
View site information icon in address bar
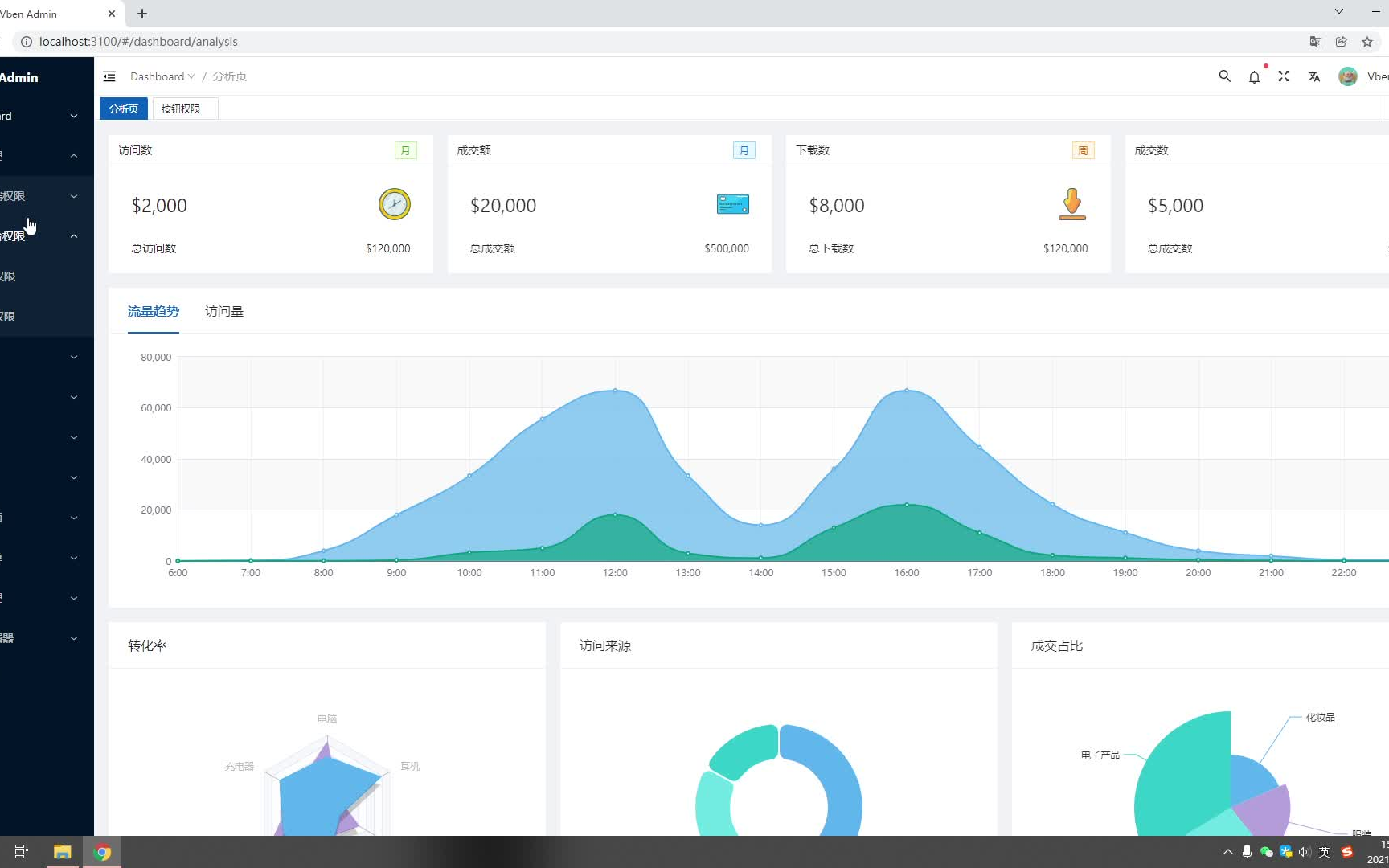tap(26, 42)
